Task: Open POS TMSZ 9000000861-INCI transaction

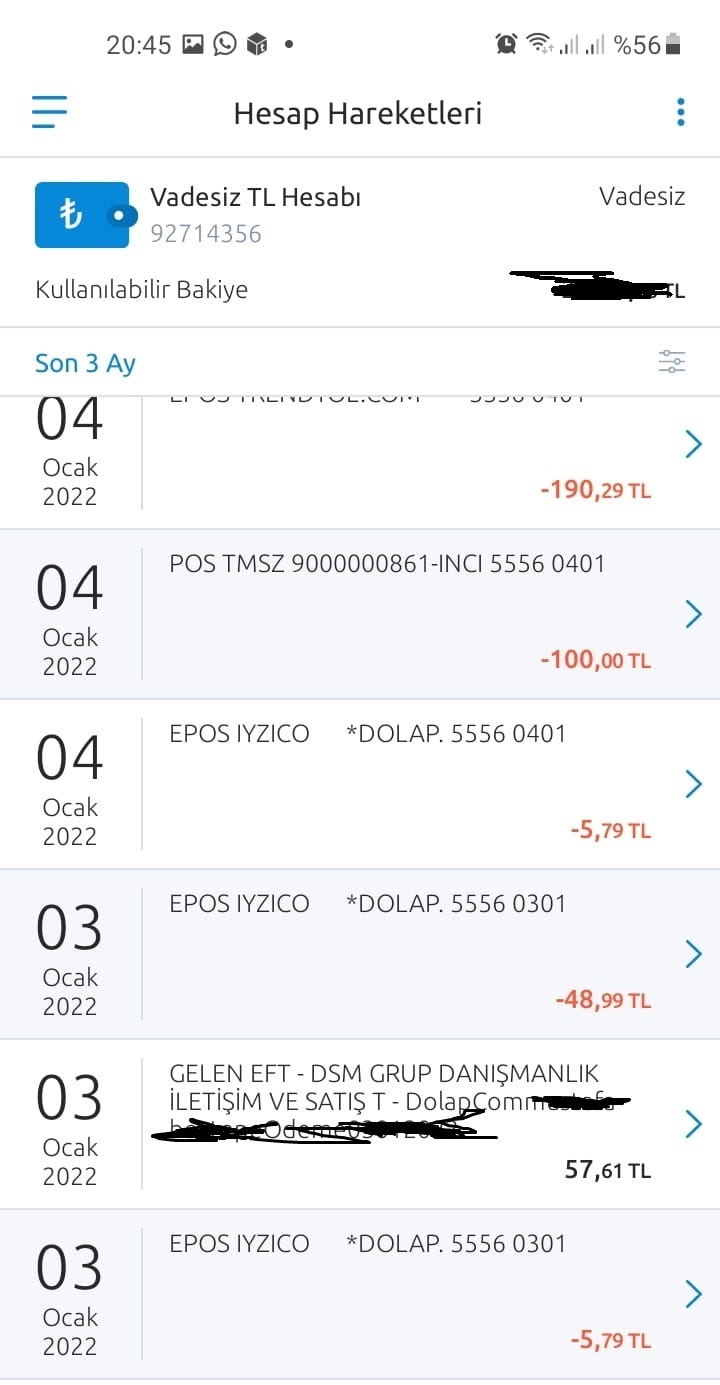Action: [x=360, y=614]
